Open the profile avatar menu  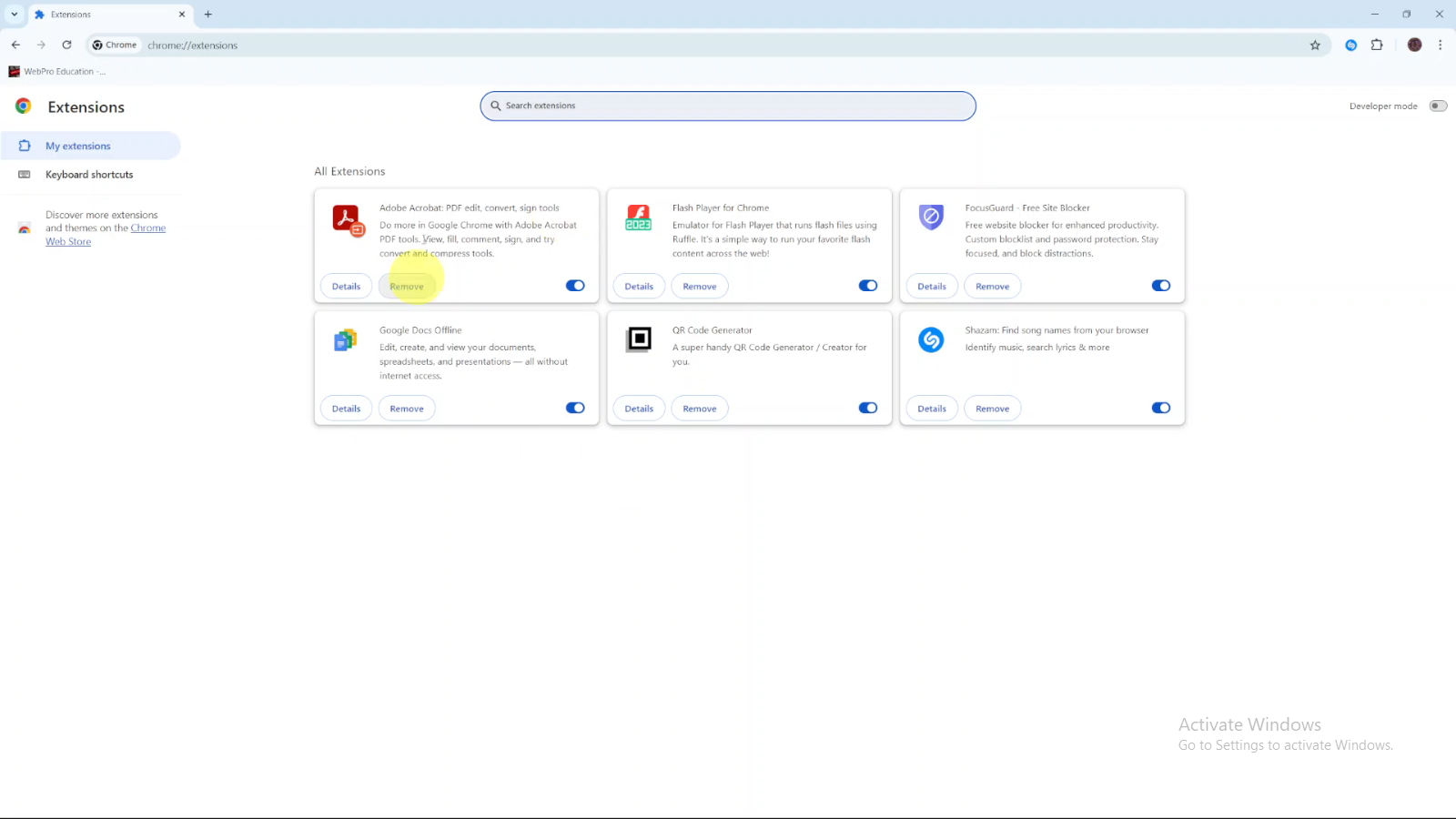click(1414, 45)
